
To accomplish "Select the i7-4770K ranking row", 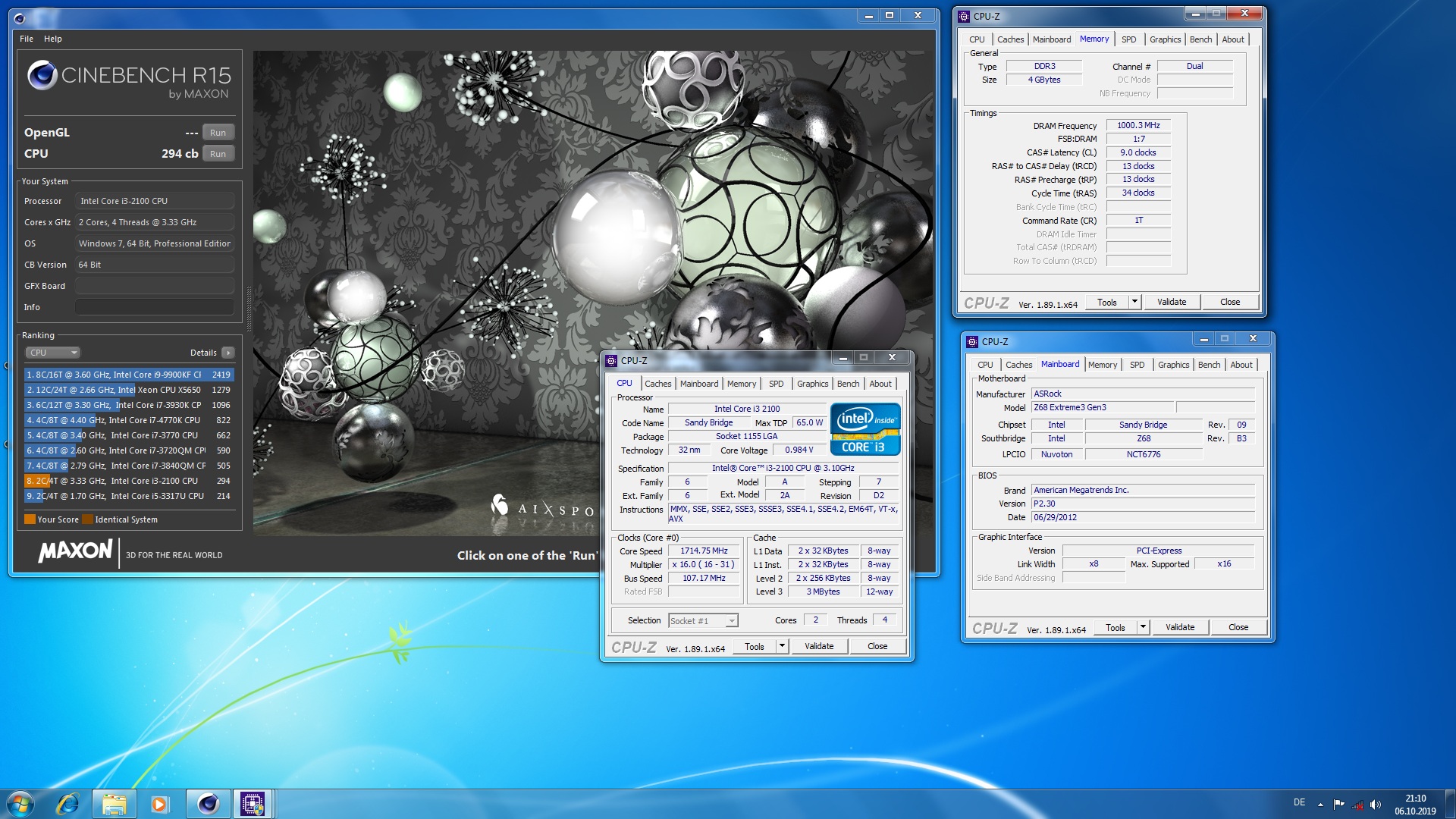I will (x=129, y=420).
